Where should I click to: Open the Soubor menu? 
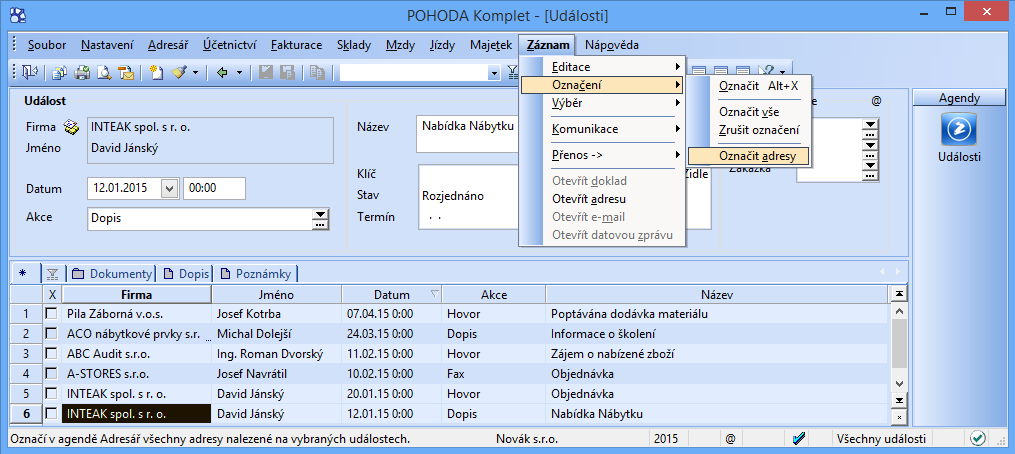pyautogui.click(x=47, y=45)
